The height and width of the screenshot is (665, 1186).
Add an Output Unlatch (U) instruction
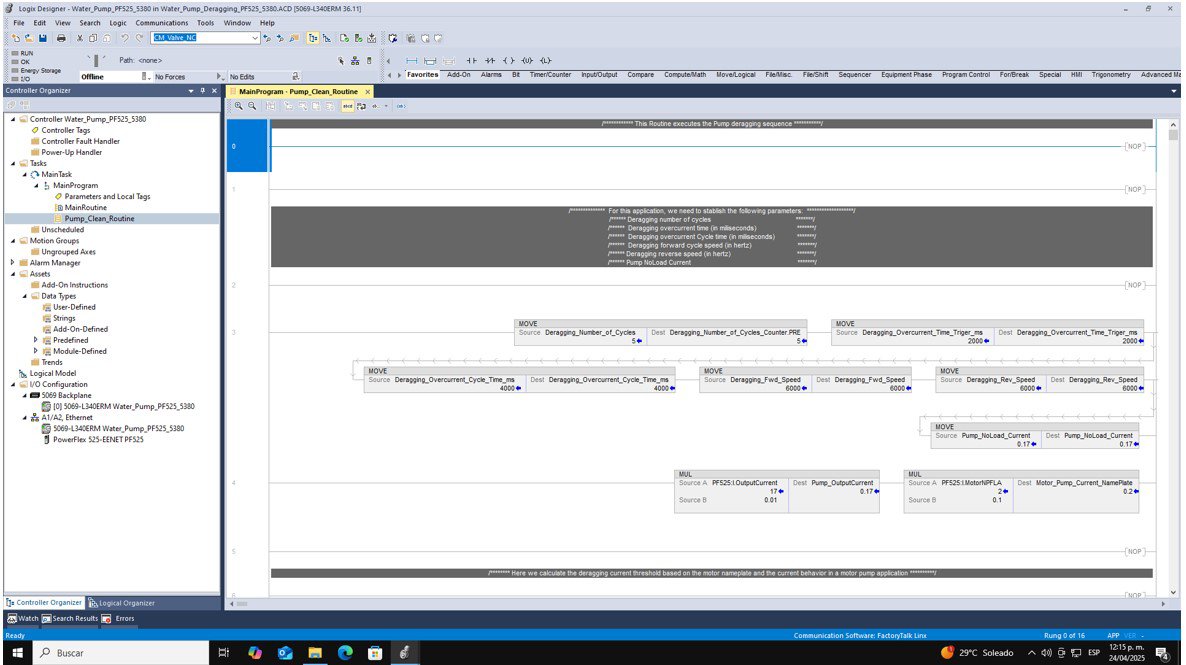tap(527, 61)
